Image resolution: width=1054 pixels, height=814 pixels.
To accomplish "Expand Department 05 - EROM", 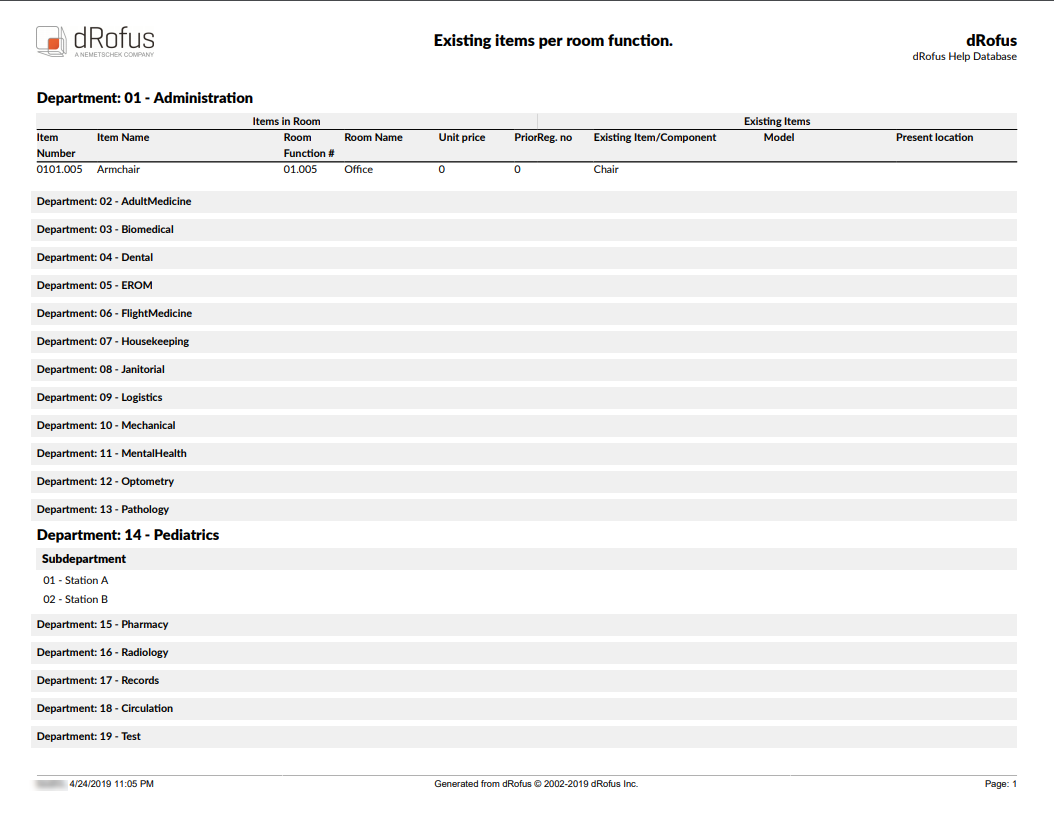I will click(95, 285).
